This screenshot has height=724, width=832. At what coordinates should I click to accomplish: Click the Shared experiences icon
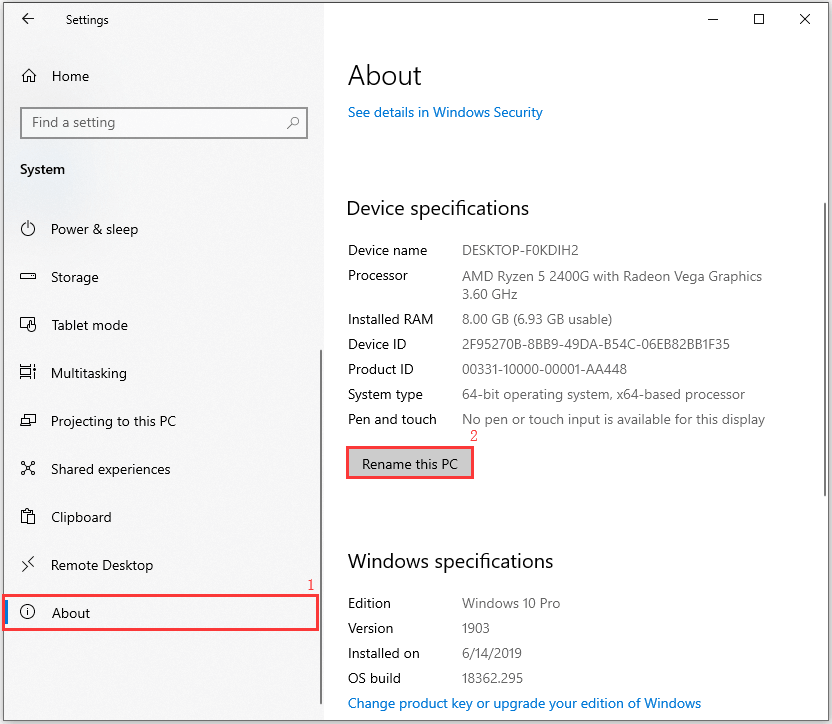coord(28,468)
